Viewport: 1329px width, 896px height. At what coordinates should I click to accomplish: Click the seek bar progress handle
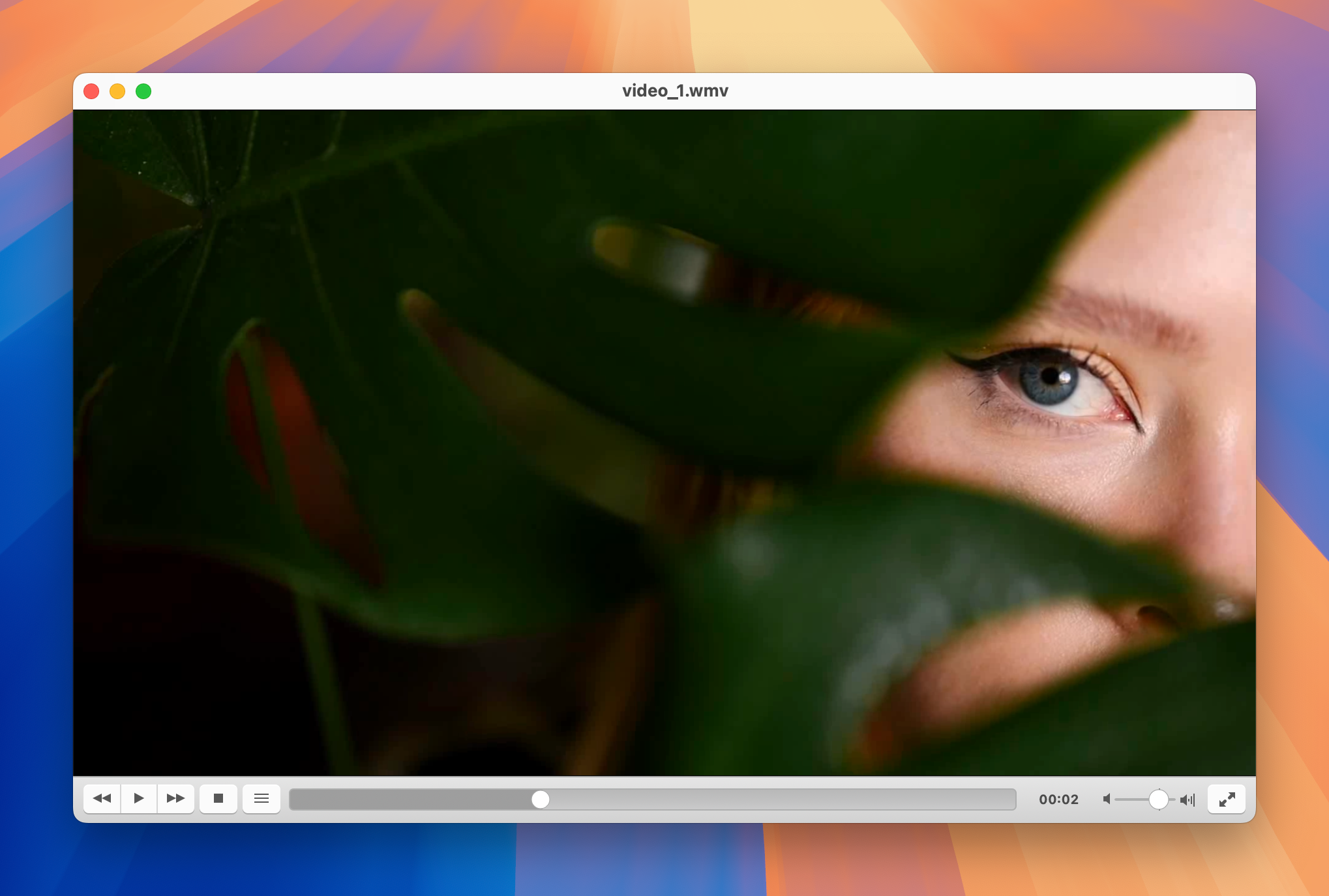click(539, 799)
